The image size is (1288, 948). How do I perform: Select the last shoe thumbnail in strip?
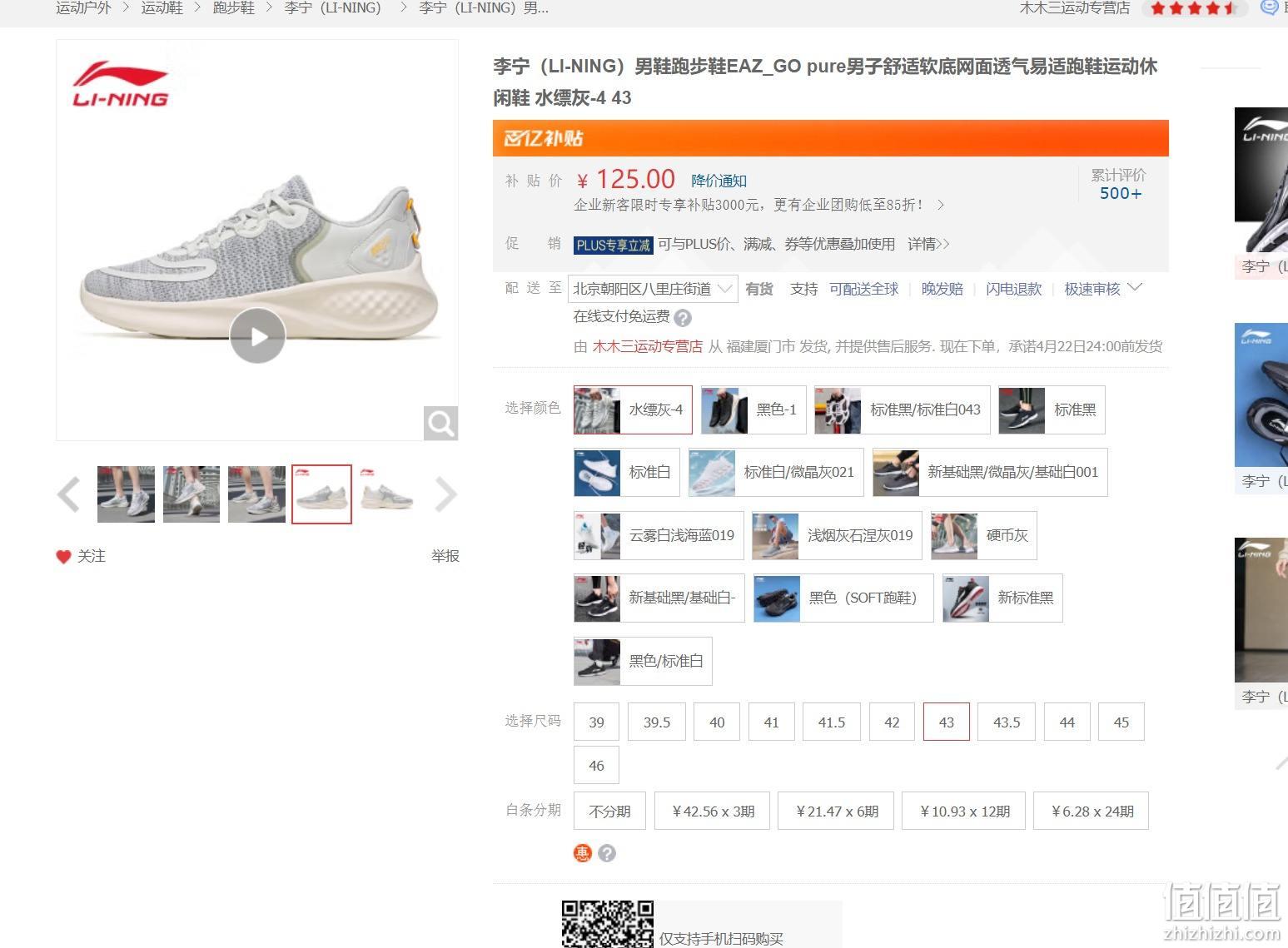point(386,494)
